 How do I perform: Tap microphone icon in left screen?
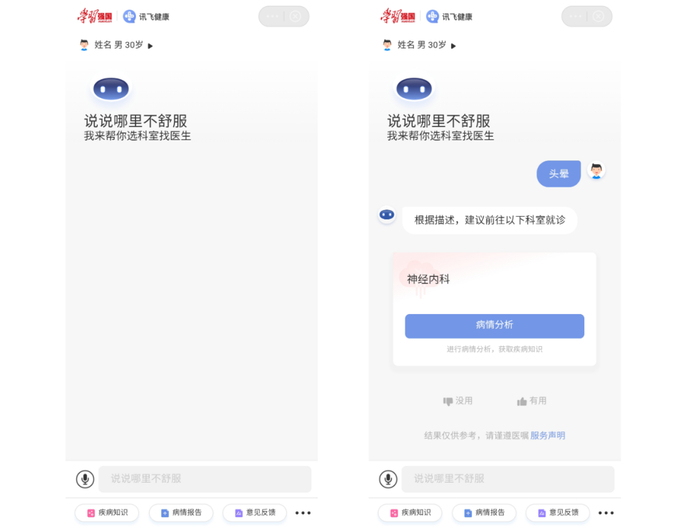85,479
